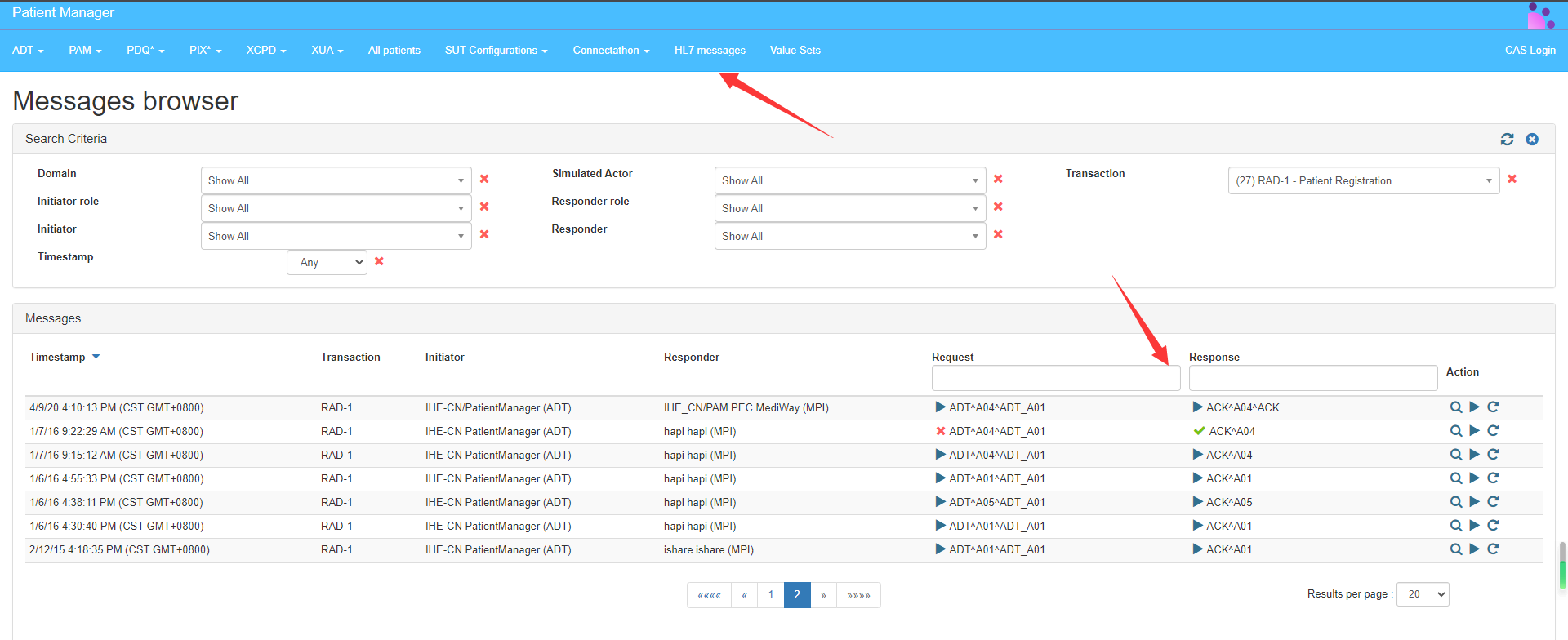Image resolution: width=1568 pixels, height=640 pixels.
Task: Go to All patients
Action: 394,51
